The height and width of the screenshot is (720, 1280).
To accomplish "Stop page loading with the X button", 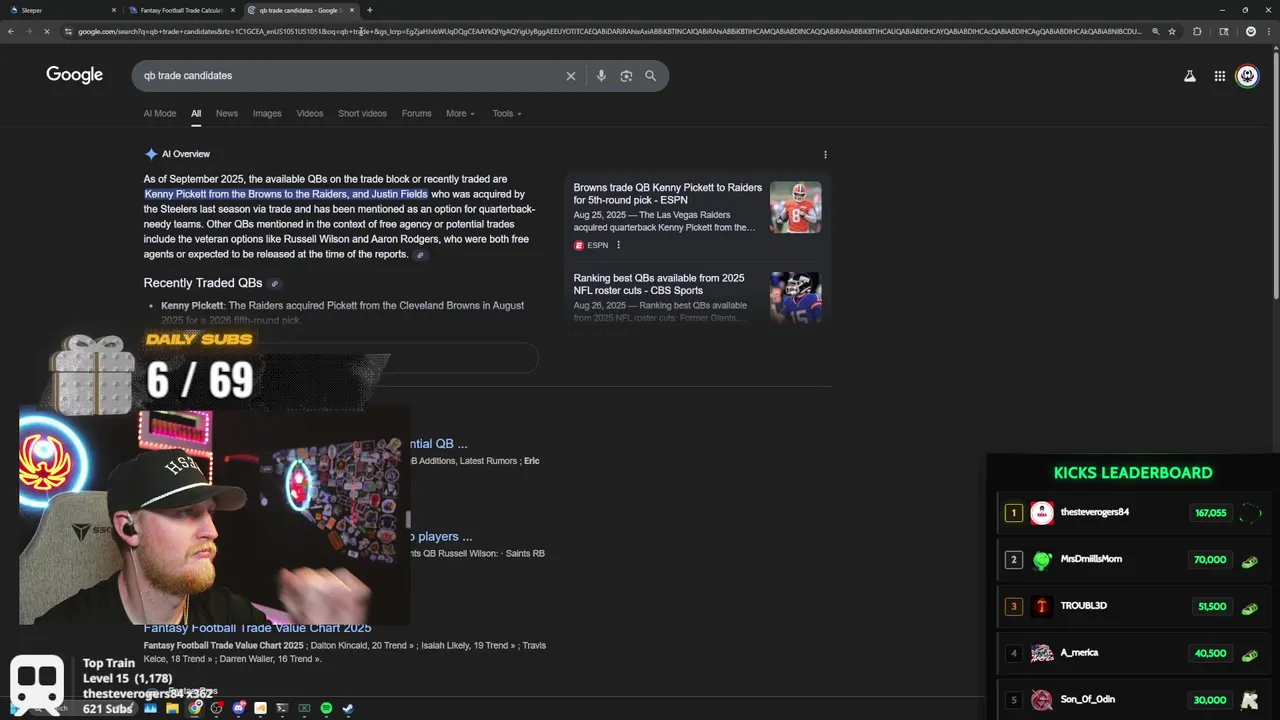I will pyautogui.click(x=47, y=31).
